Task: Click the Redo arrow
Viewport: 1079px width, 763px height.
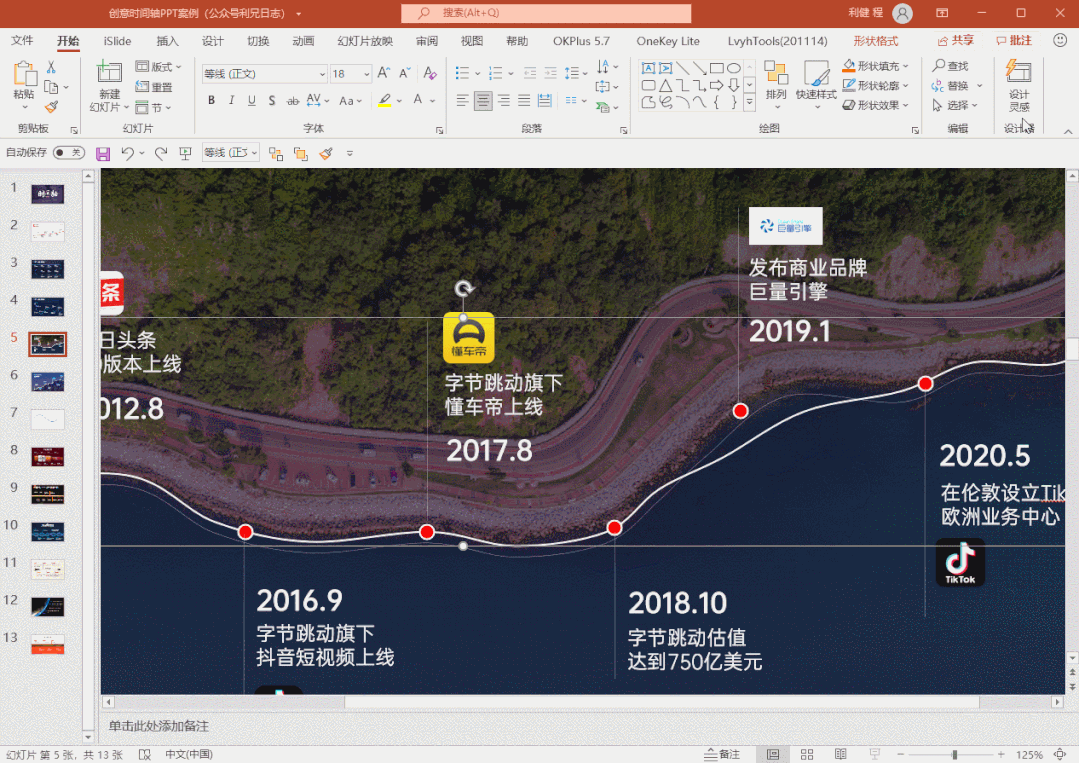Action: tap(161, 153)
